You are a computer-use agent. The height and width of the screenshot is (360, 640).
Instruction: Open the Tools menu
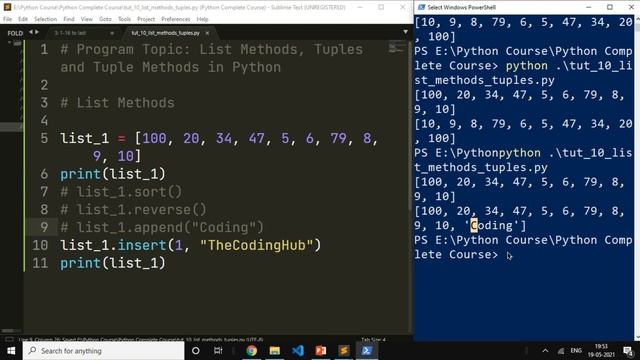tap(124, 19)
